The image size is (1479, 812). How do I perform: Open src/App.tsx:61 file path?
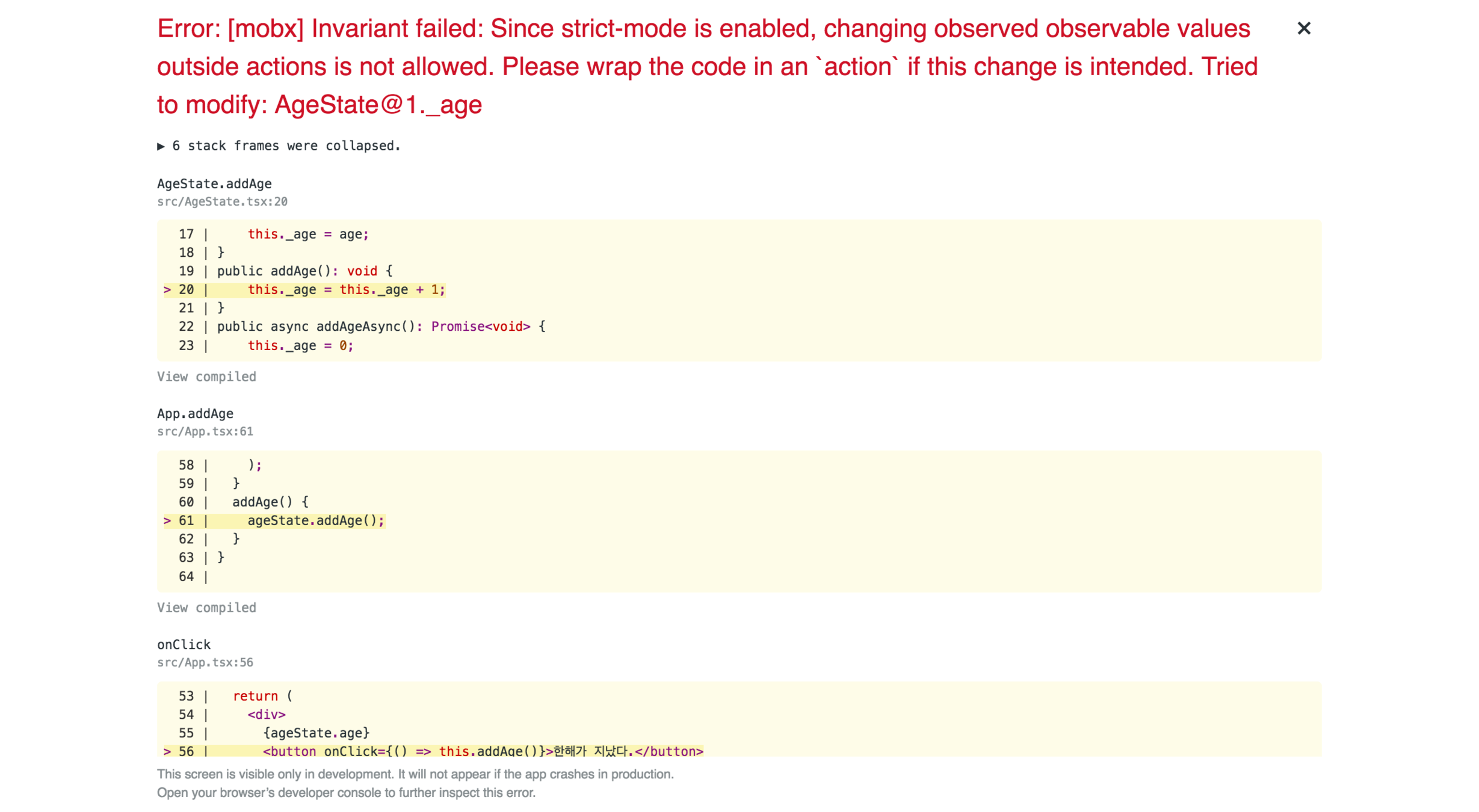point(205,431)
